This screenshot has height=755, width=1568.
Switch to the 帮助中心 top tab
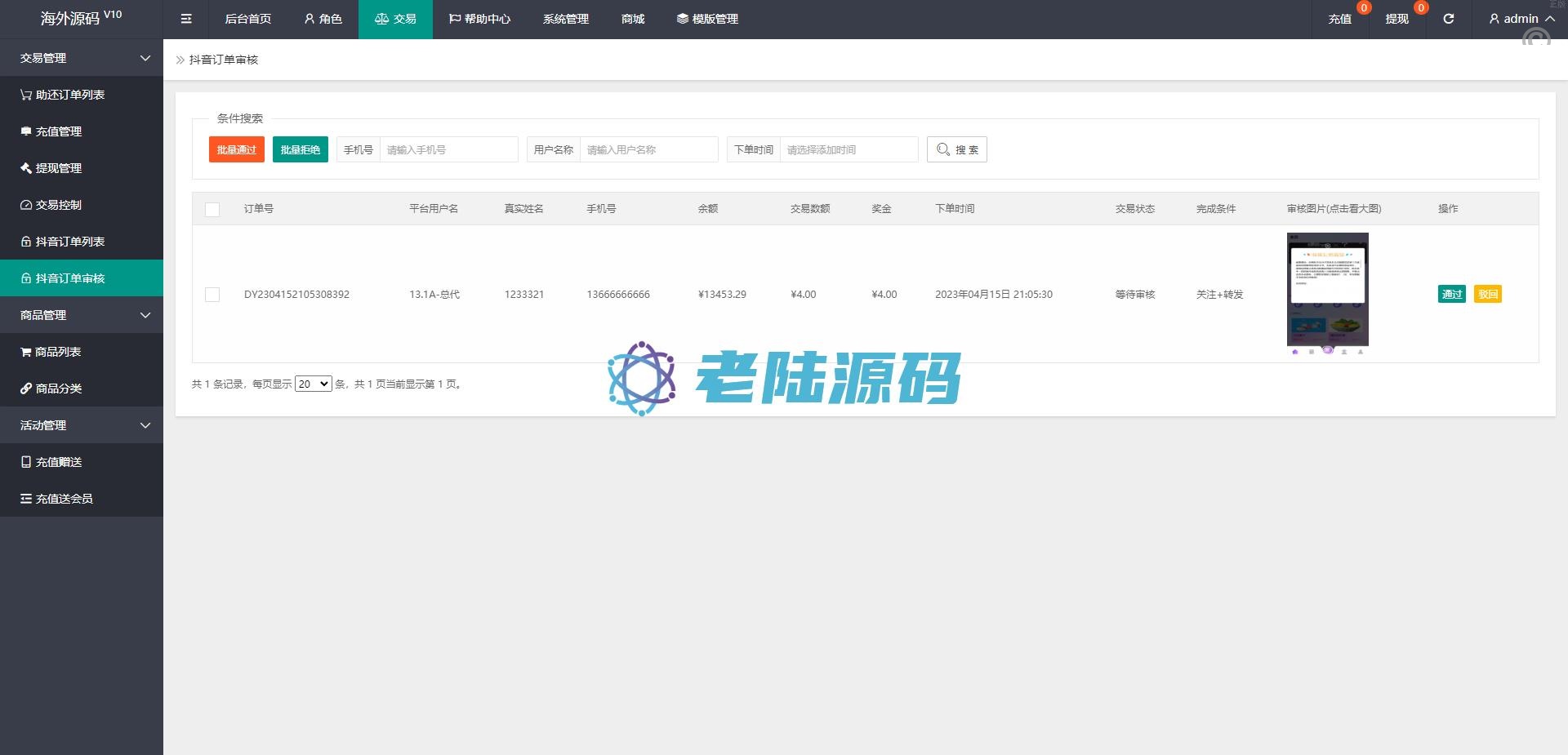[x=479, y=19]
